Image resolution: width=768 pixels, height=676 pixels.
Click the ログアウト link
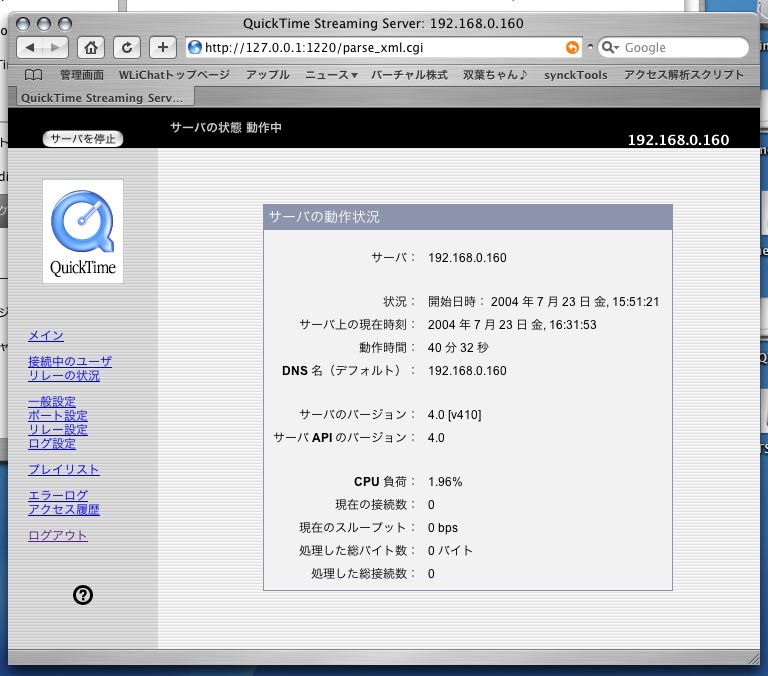coord(58,535)
